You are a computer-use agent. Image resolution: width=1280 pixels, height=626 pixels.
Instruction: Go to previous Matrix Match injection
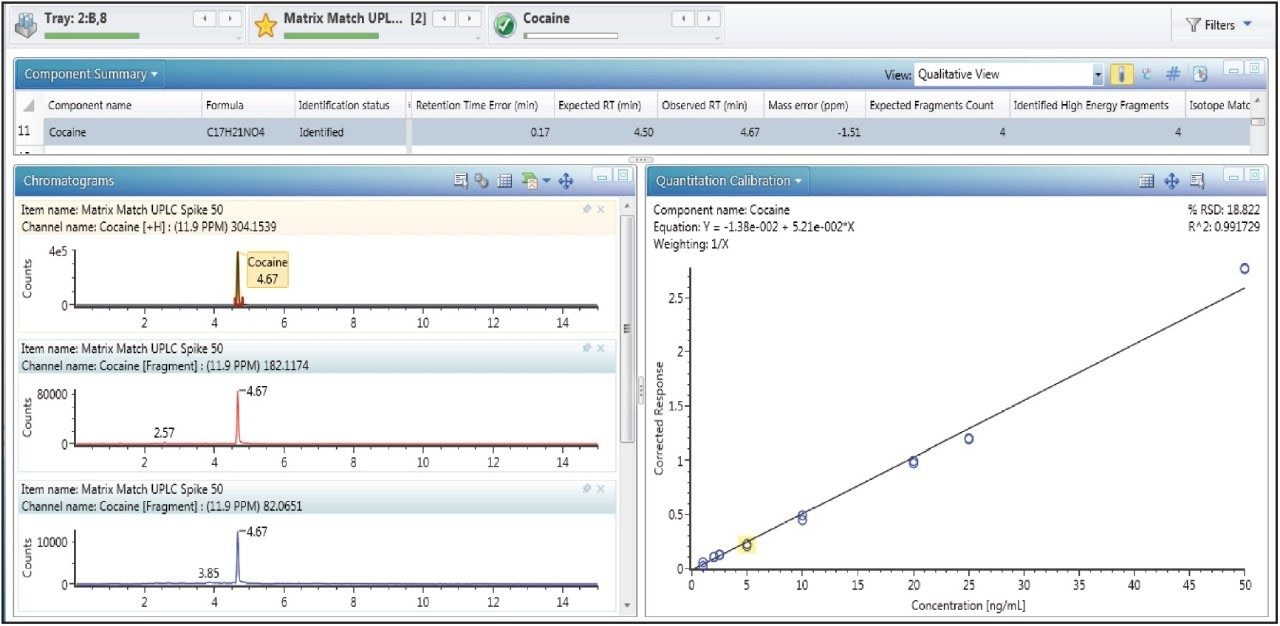(446, 19)
